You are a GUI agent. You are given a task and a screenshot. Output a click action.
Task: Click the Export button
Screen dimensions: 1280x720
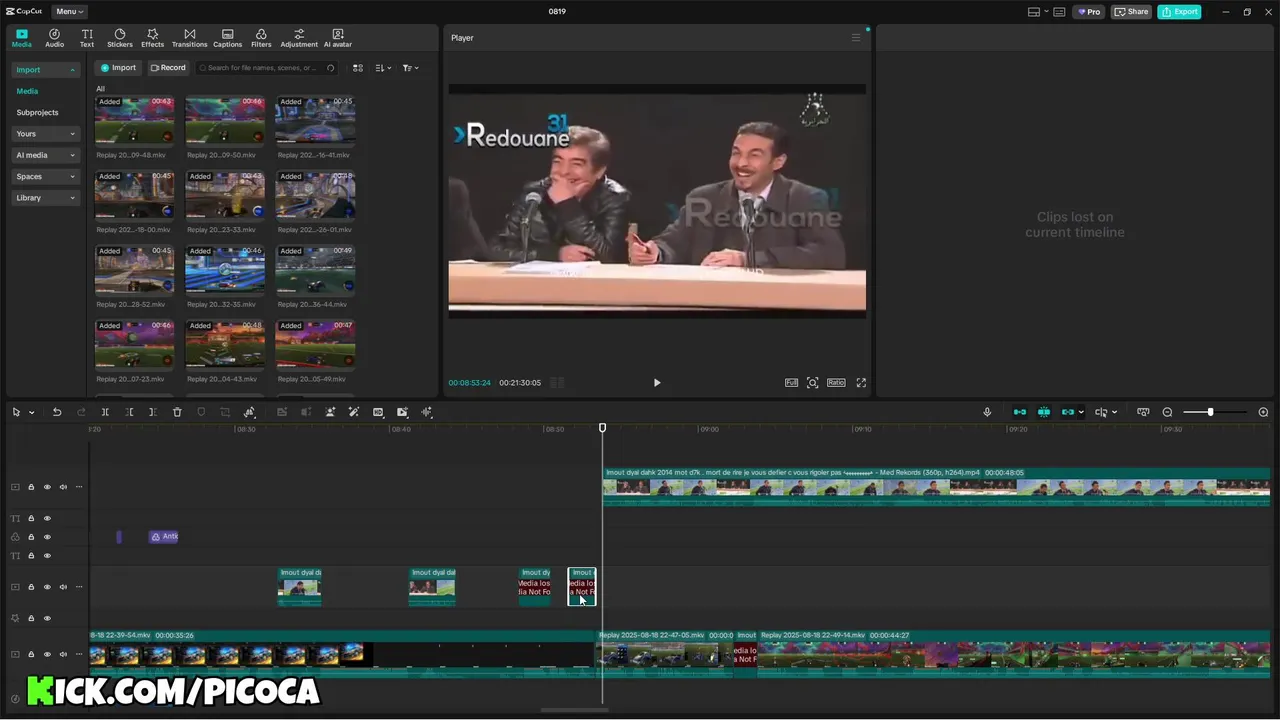[1179, 12]
